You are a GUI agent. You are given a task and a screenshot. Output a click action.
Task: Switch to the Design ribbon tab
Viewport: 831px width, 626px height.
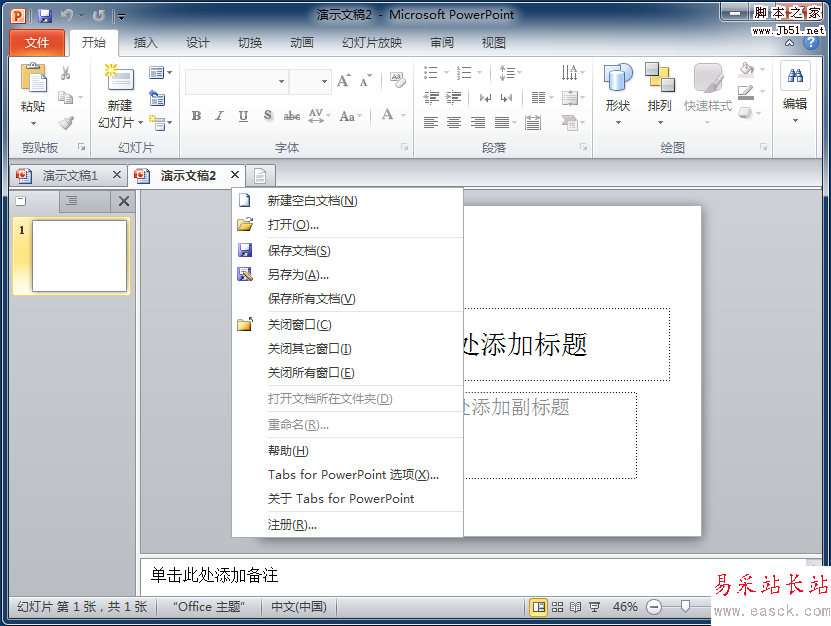pos(197,42)
